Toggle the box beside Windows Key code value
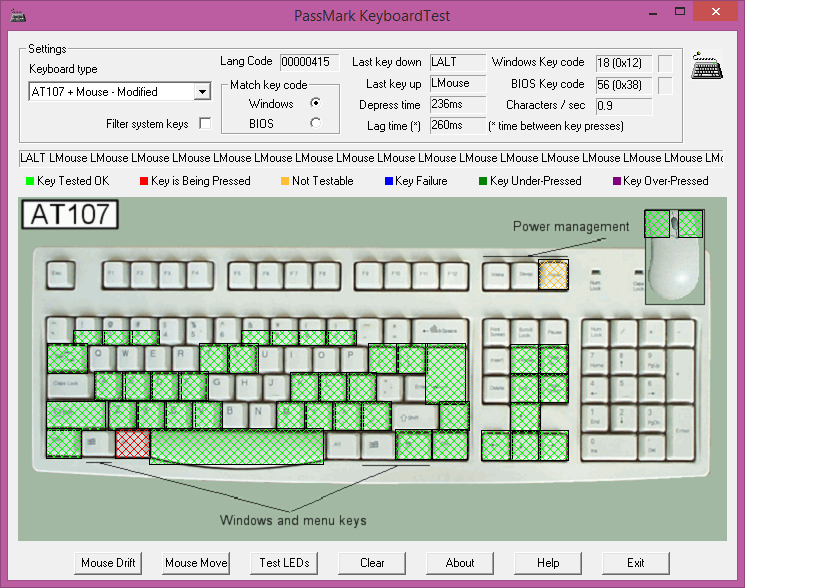The image size is (819, 588). (x=665, y=63)
